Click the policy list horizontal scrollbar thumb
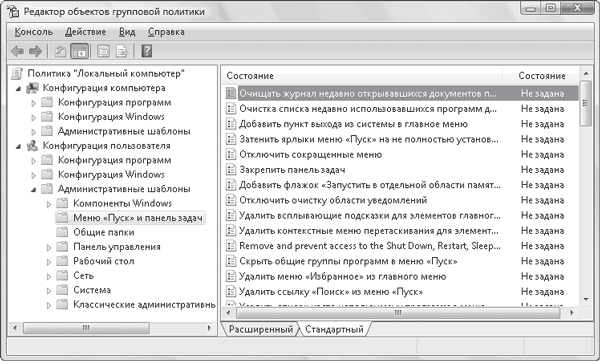Image resolution: width=600 pixels, height=361 pixels. 398,313
